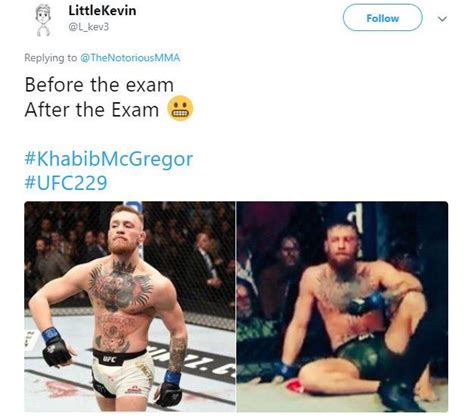Click the "Before the exam" tweet text
Image resolution: width=474 pixels, height=417 pixels.
99,85
